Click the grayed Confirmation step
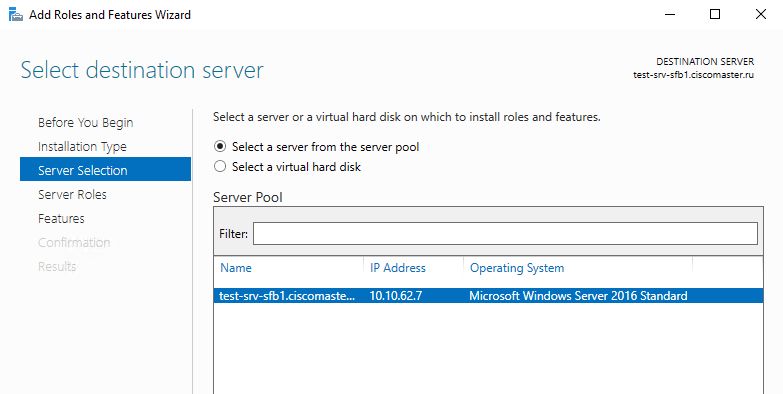This screenshot has width=783, height=394. coord(74,243)
